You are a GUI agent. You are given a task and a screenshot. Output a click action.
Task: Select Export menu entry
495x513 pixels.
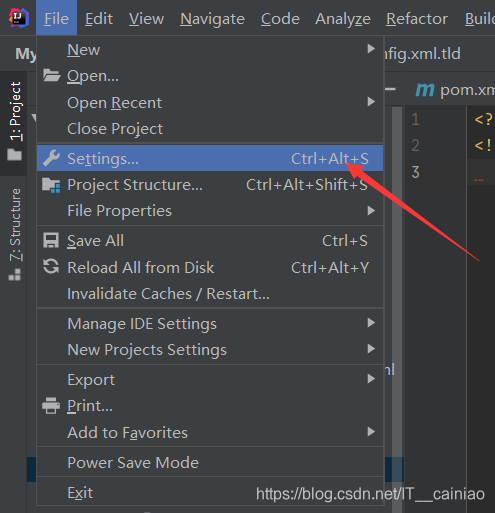click(210, 379)
